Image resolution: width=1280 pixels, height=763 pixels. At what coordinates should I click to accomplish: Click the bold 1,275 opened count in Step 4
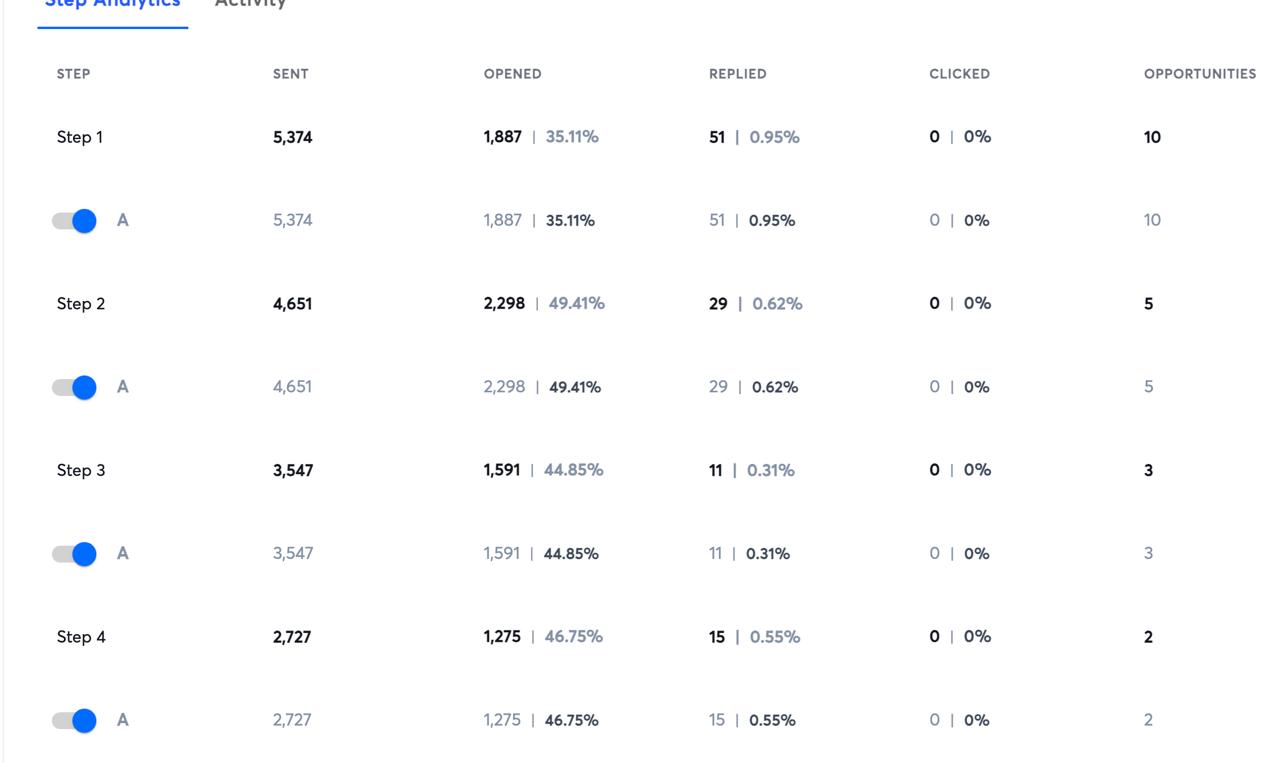pyautogui.click(x=502, y=637)
